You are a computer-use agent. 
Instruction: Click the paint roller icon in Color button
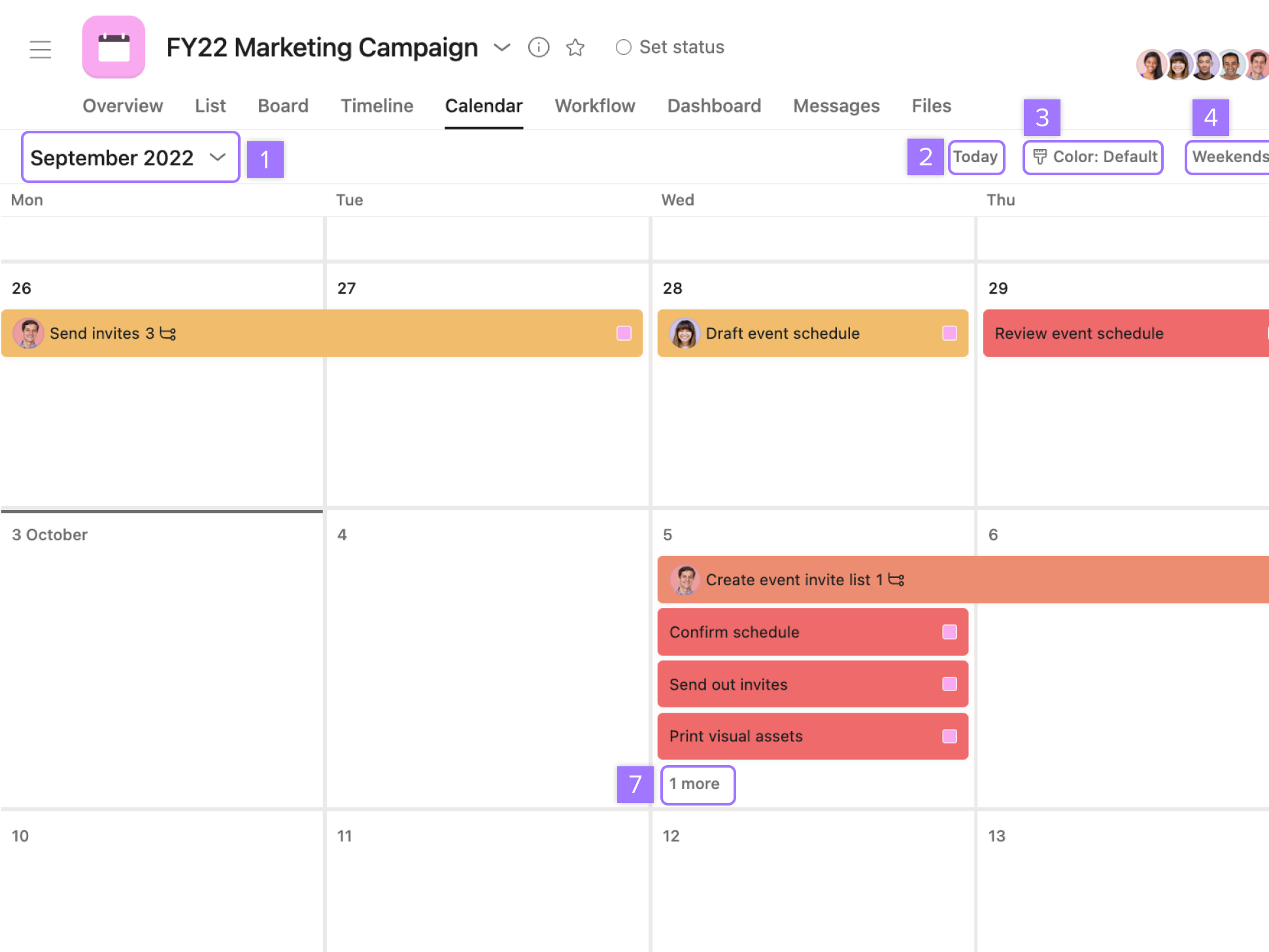pyautogui.click(x=1040, y=157)
